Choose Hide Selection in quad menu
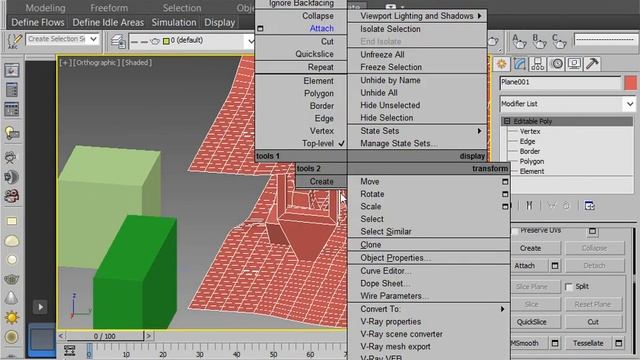 coord(387,118)
